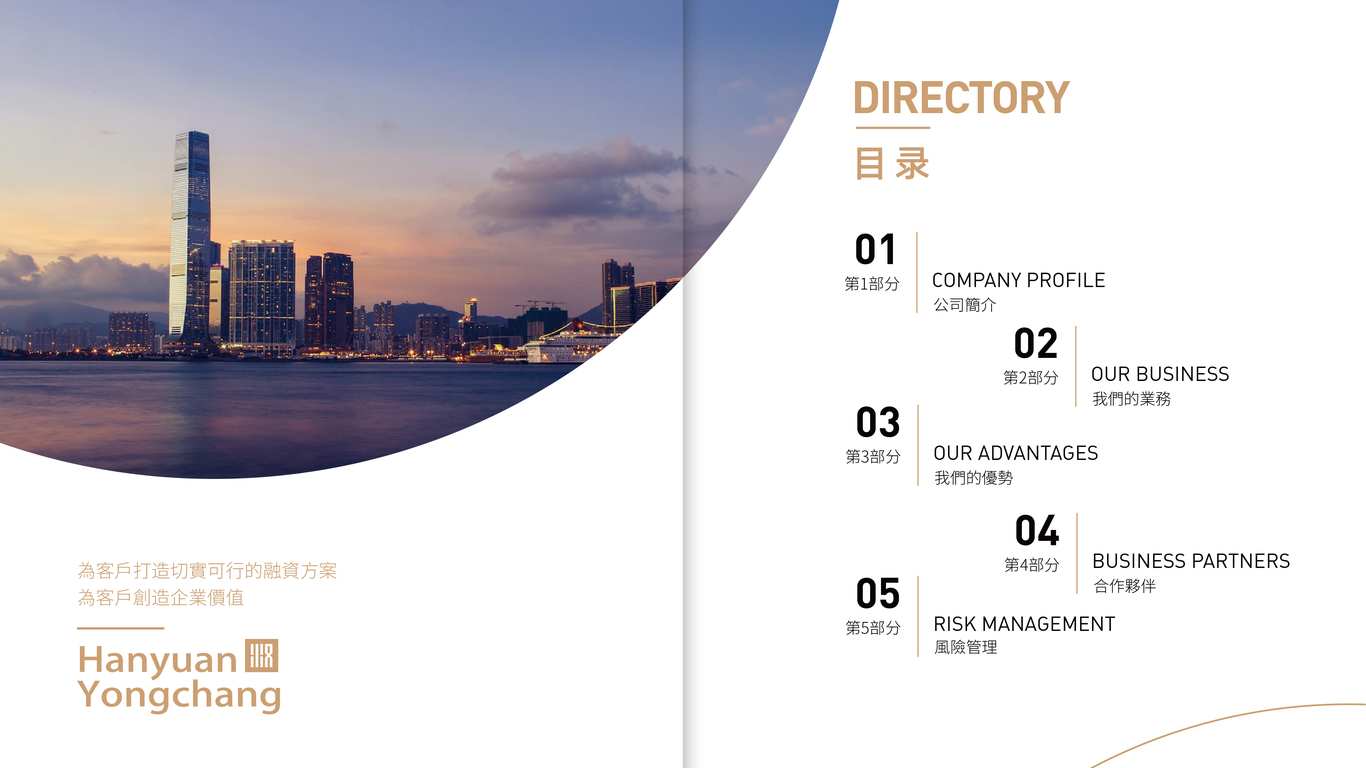Select section number 02
The width and height of the screenshot is (1366, 768).
(x=1035, y=344)
